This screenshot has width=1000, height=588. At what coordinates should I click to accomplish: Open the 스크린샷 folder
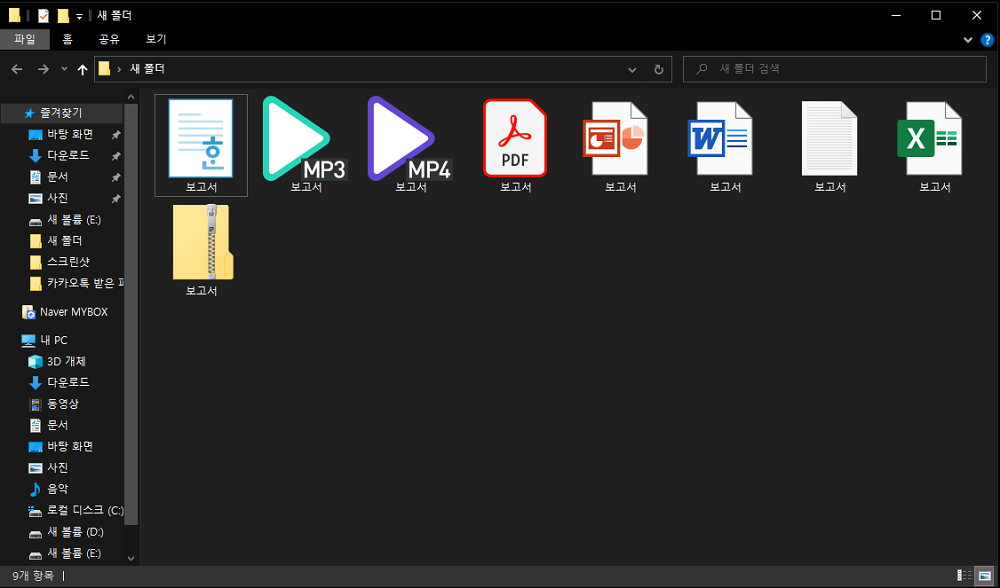click(x=68, y=261)
